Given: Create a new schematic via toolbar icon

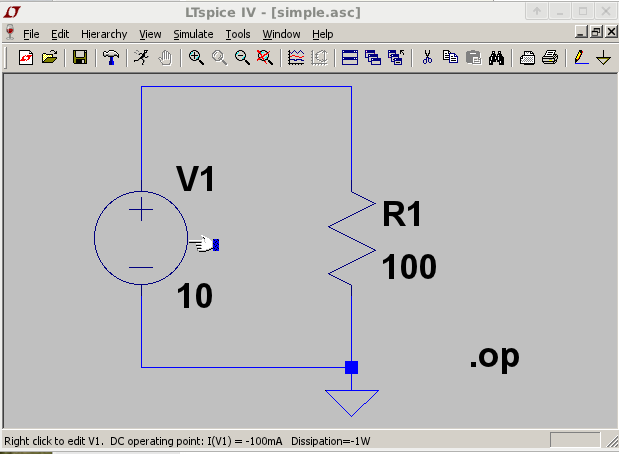Looking at the screenshot, I should click(x=26, y=58).
